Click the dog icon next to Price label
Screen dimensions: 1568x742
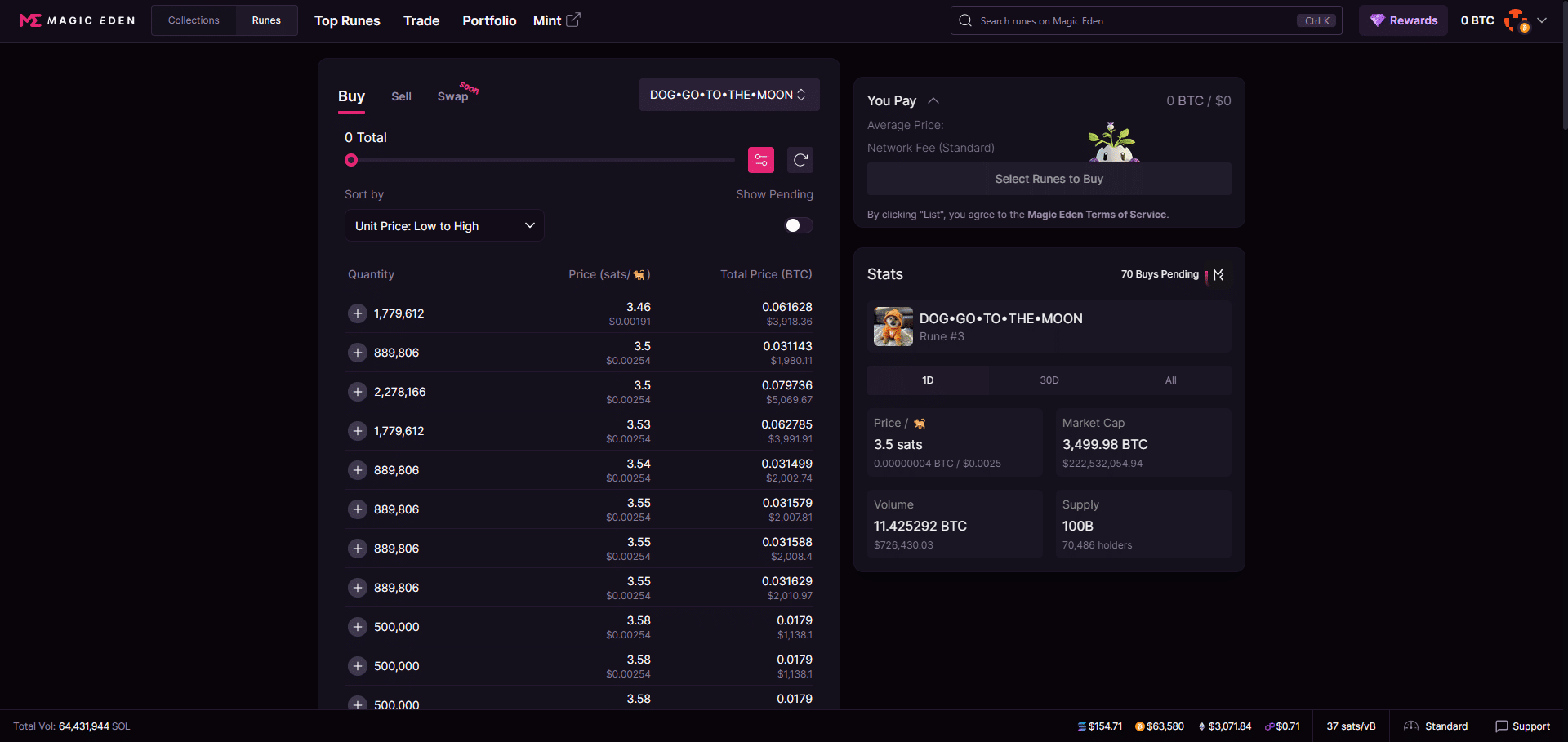[920, 423]
